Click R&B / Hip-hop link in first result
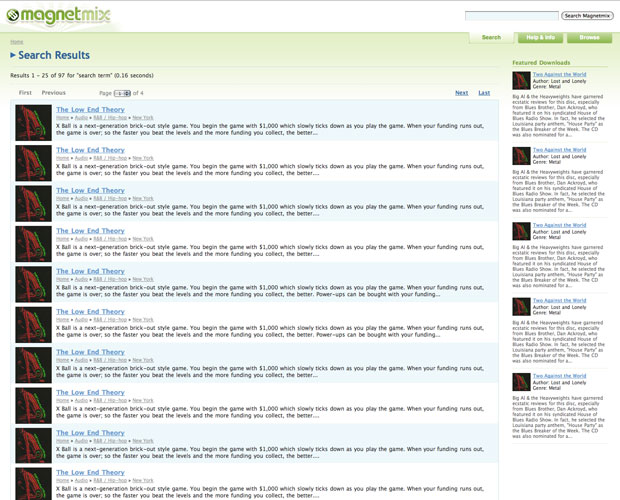 pos(110,118)
